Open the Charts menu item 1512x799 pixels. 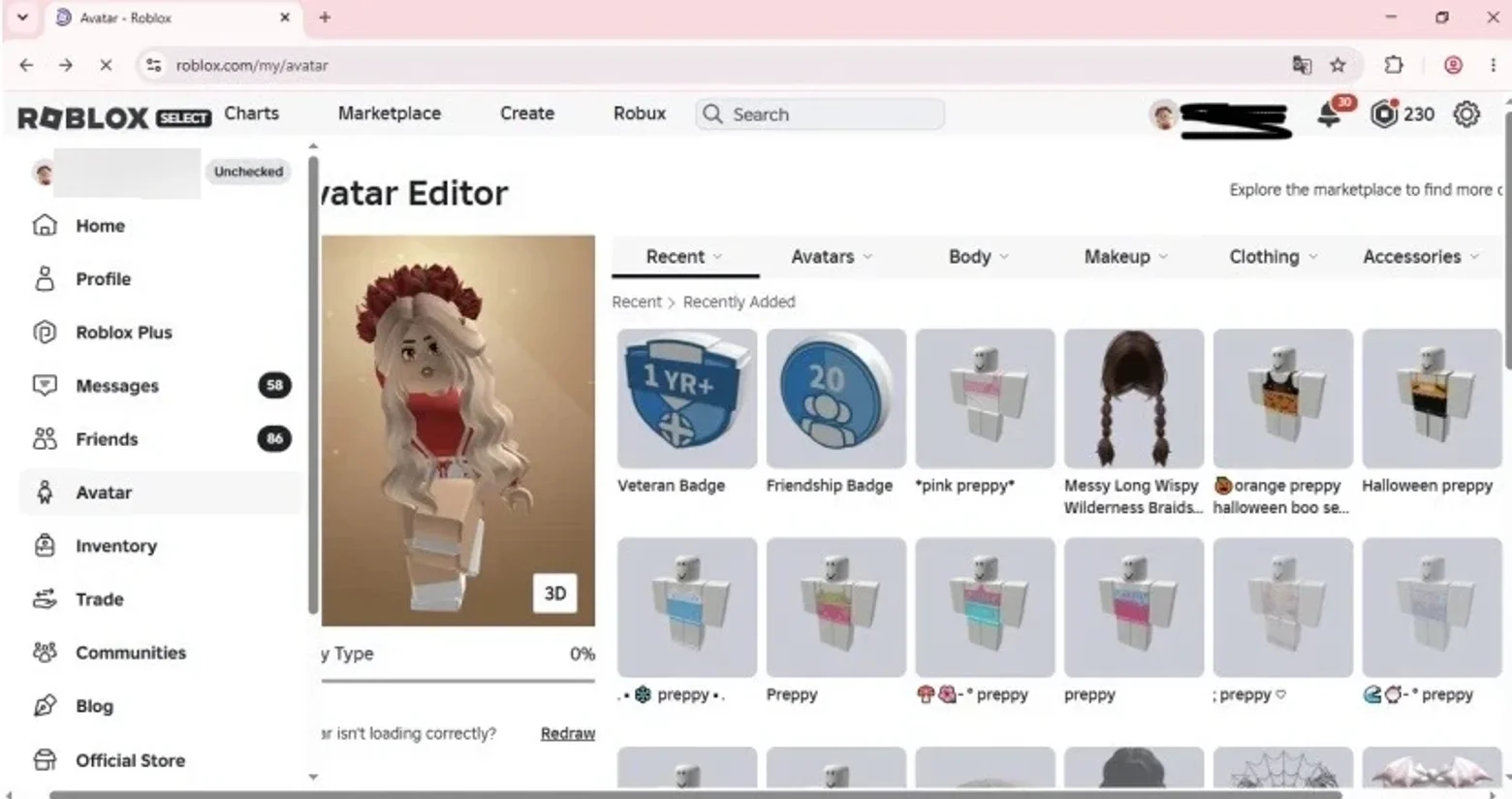[x=252, y=113]
